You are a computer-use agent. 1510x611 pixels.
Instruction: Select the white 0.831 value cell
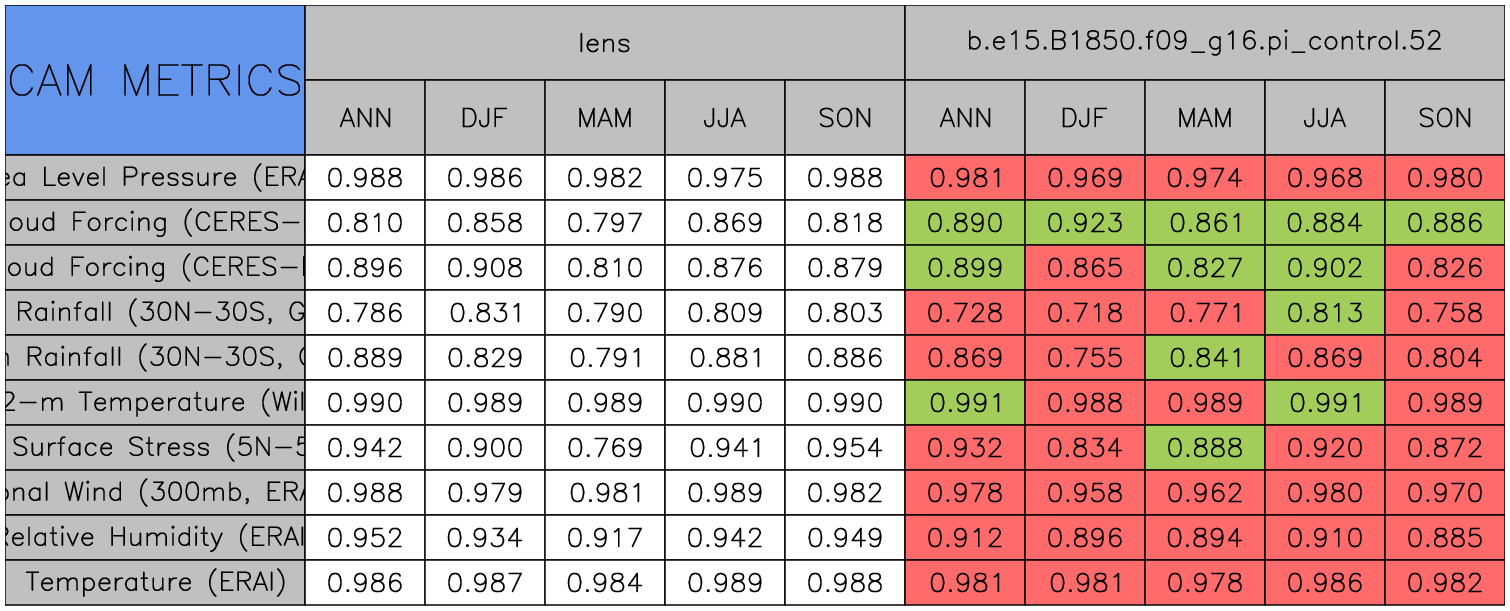485,313
